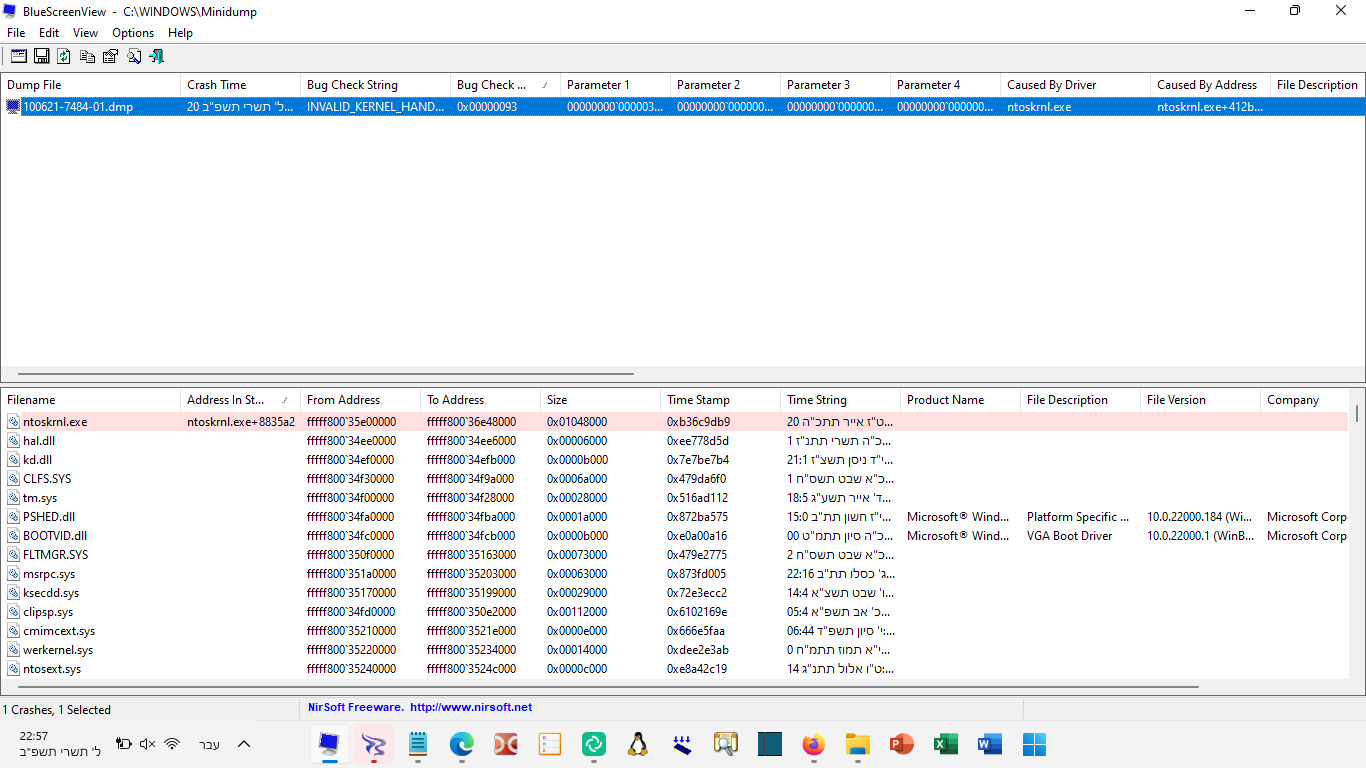Click the VGA Boot Driver description cell

(1069, 536)
